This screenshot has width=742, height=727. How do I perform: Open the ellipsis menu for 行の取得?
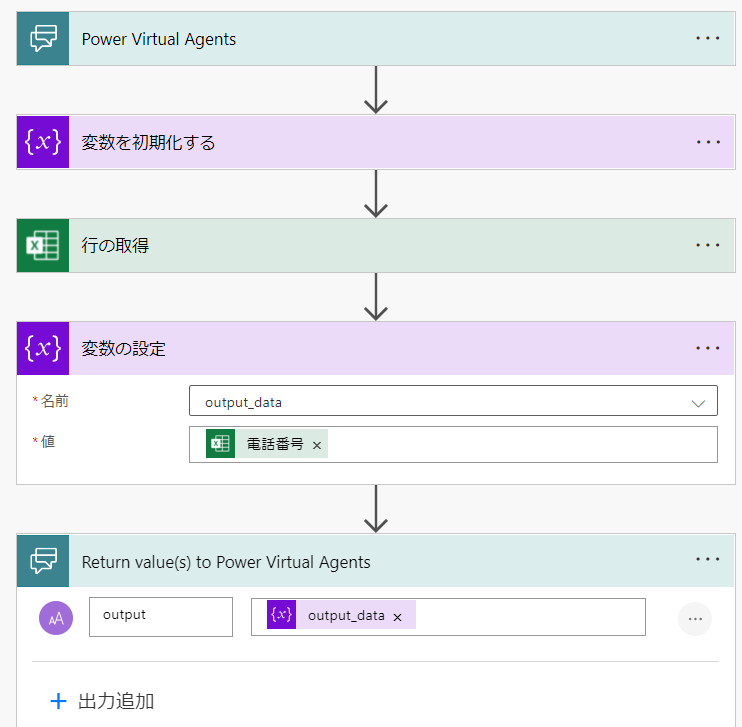(x=707, y=245)
